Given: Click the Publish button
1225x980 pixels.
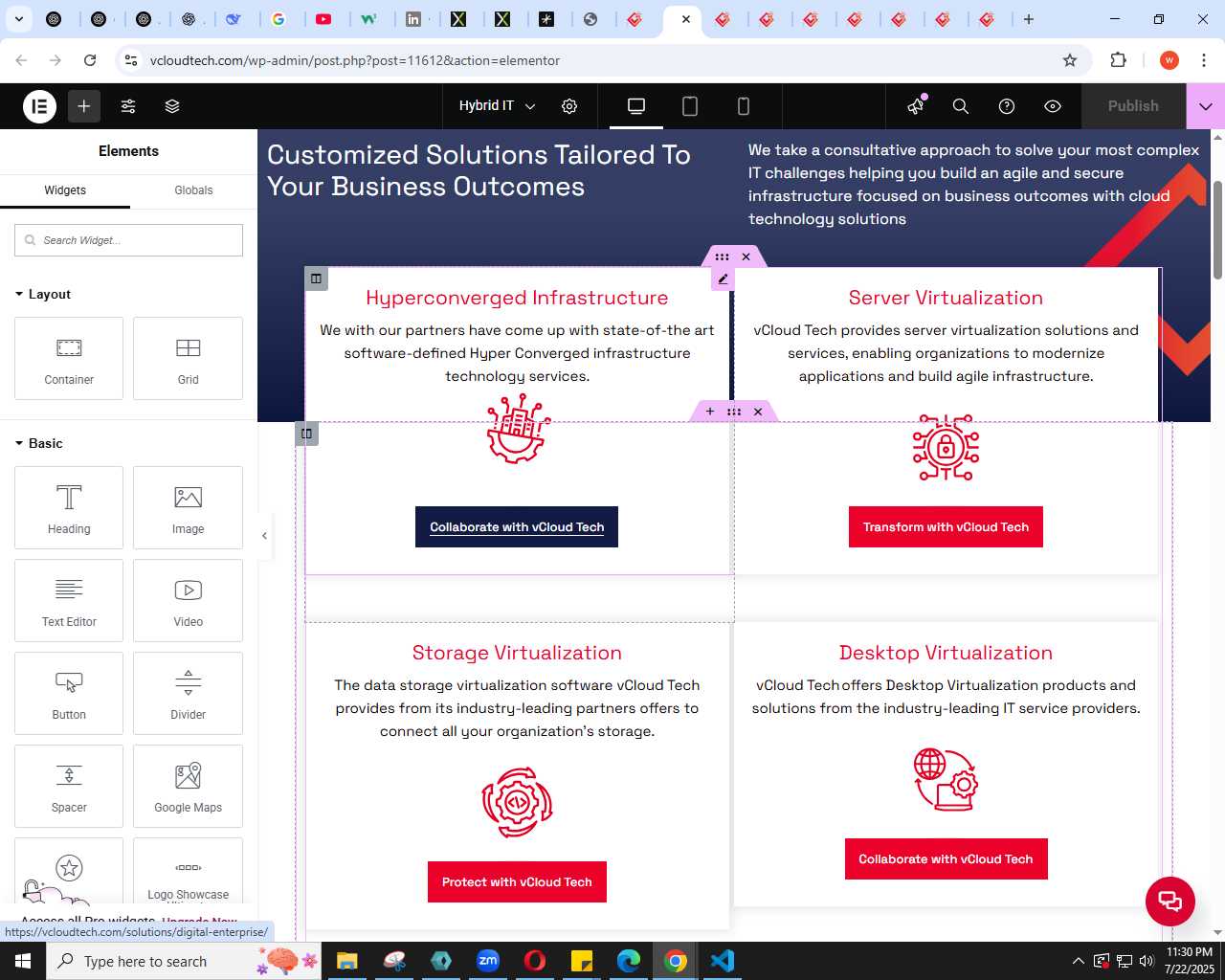Looking at the screenshot, I should click(1133, 106).
